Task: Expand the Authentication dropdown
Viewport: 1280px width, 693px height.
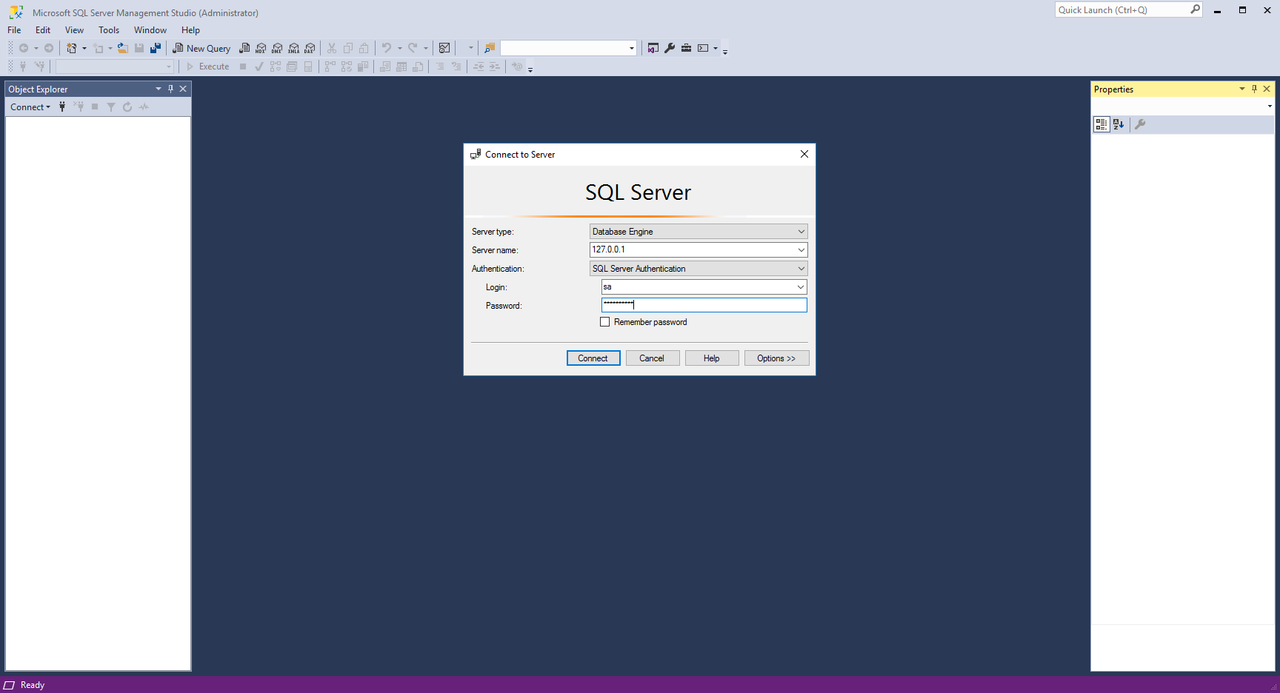Action: (801, 269)
